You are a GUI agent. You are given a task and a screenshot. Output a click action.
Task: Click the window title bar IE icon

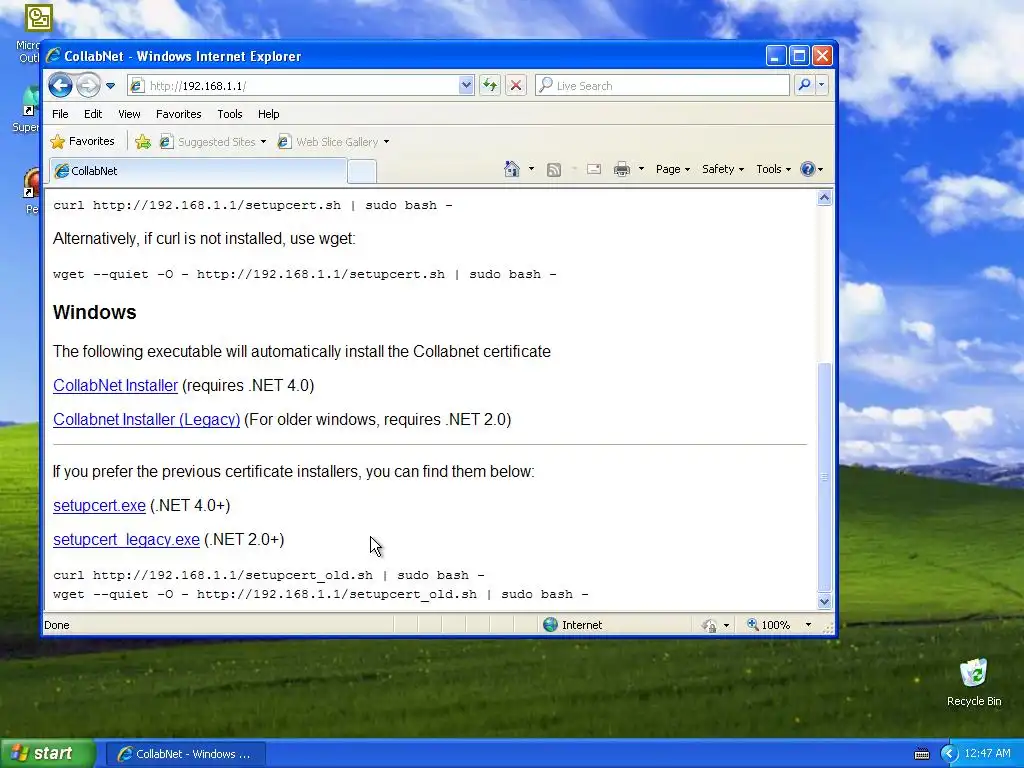point(54,56)
